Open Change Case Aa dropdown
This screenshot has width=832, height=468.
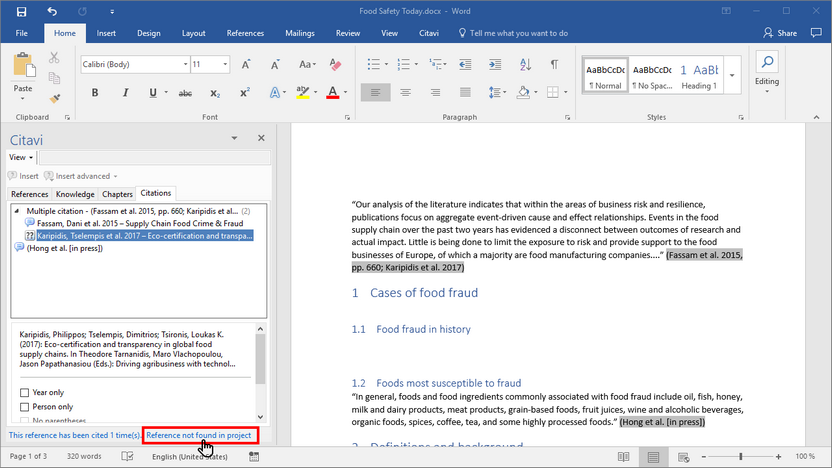pos(307,65)
